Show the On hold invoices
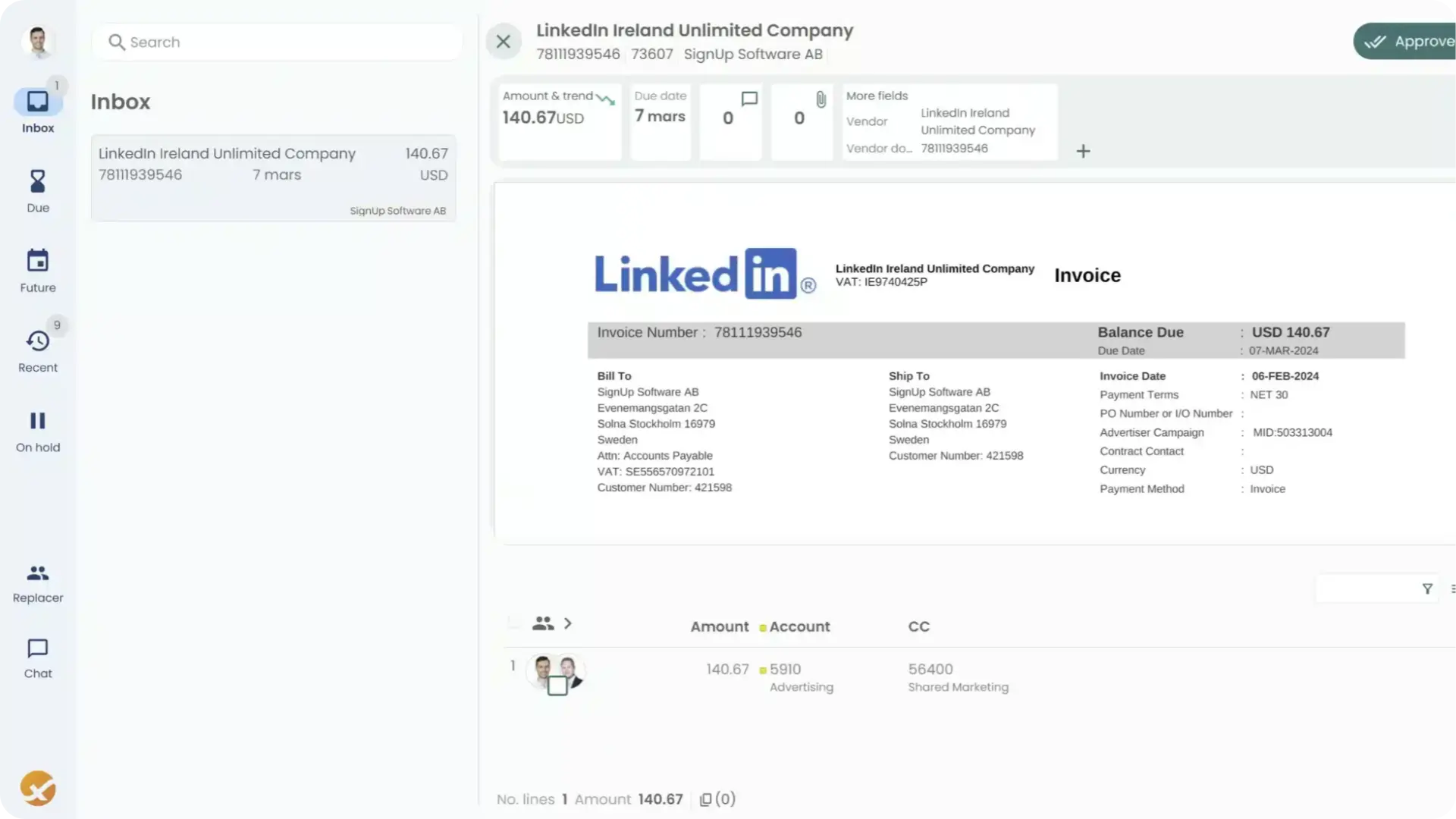This screenshot has height=819, width=1456. [37, 421]
